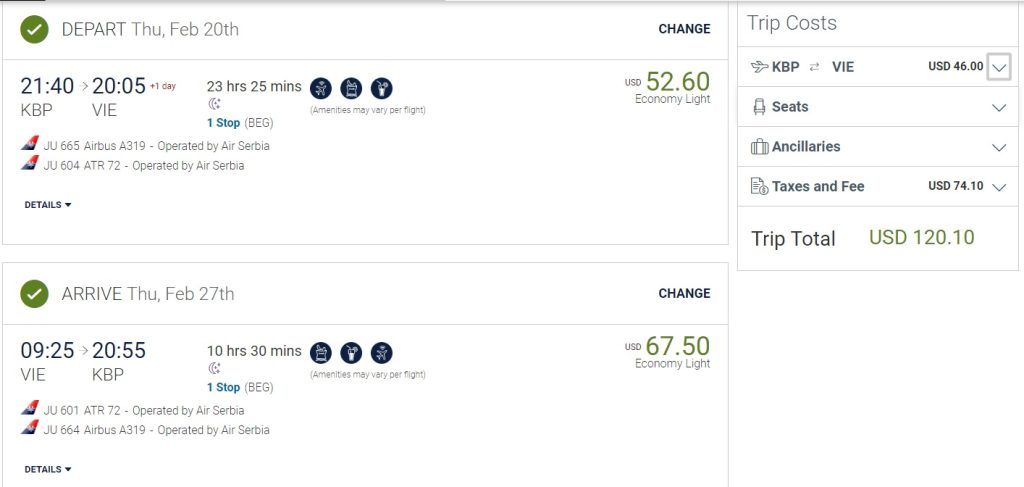Click the airplane amenity icon on departing flight
1024x487 pixels.
click(321, 87)
